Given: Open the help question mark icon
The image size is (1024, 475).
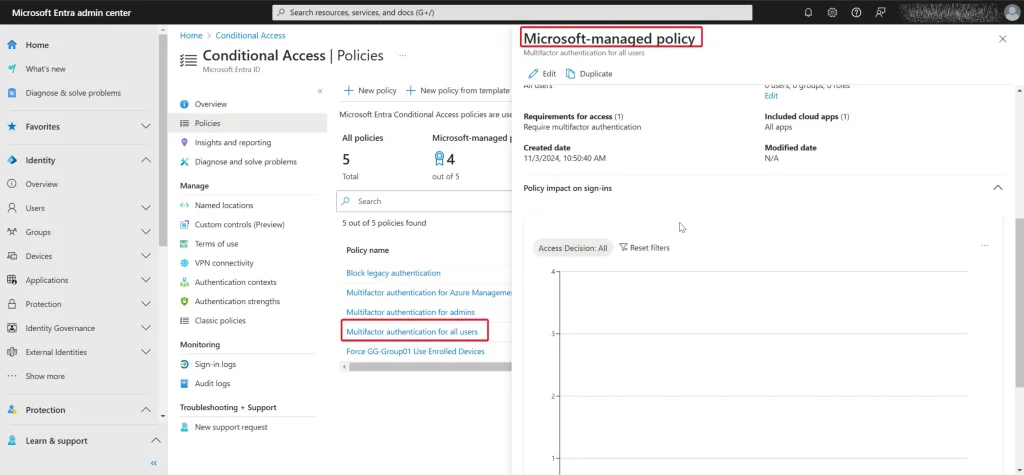Looking at the screenshot, I should [x=856, y=12].
